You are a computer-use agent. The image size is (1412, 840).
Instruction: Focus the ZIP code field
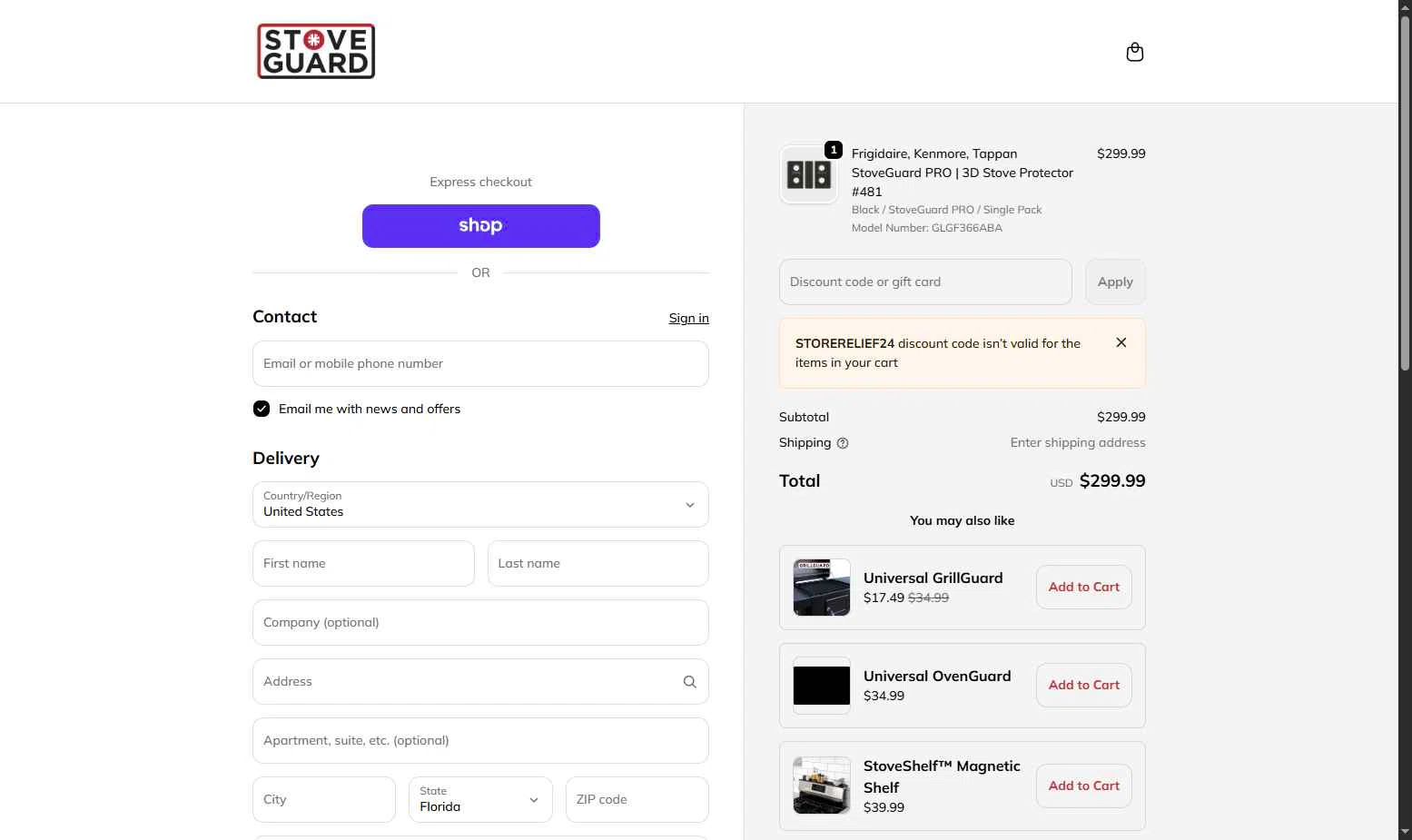[637, 799]
